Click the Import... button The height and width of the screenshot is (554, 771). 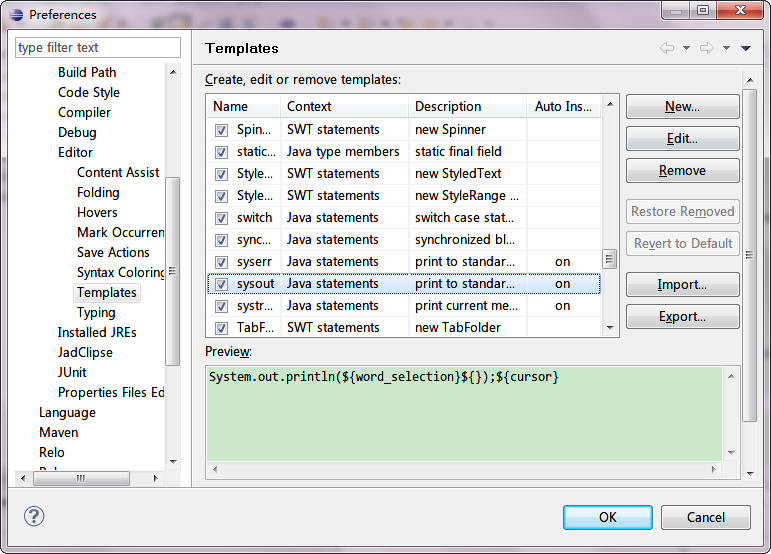(682, 285)
